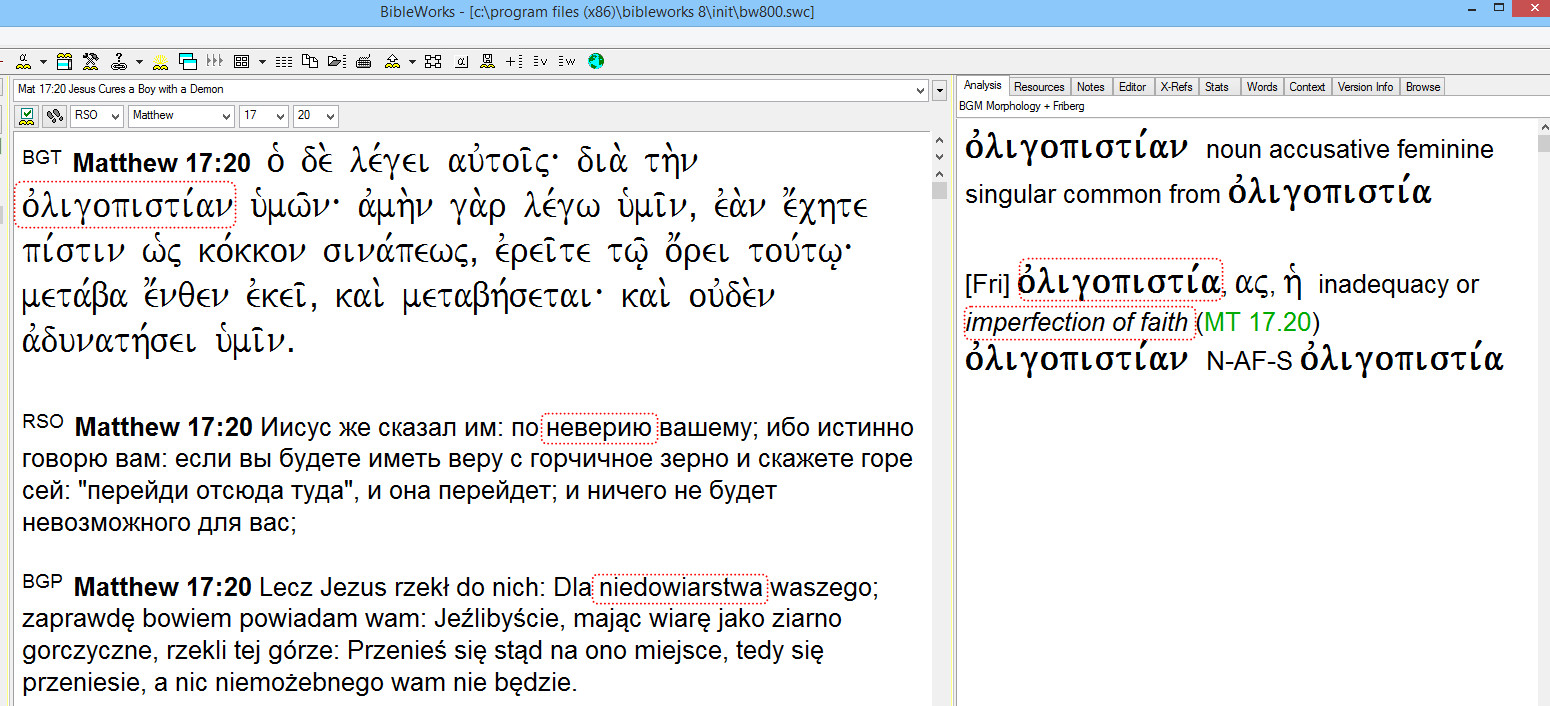Click the Greek word σινάπεως in the verse
The image size is (1550, 706).
click(x=398, y=254)
